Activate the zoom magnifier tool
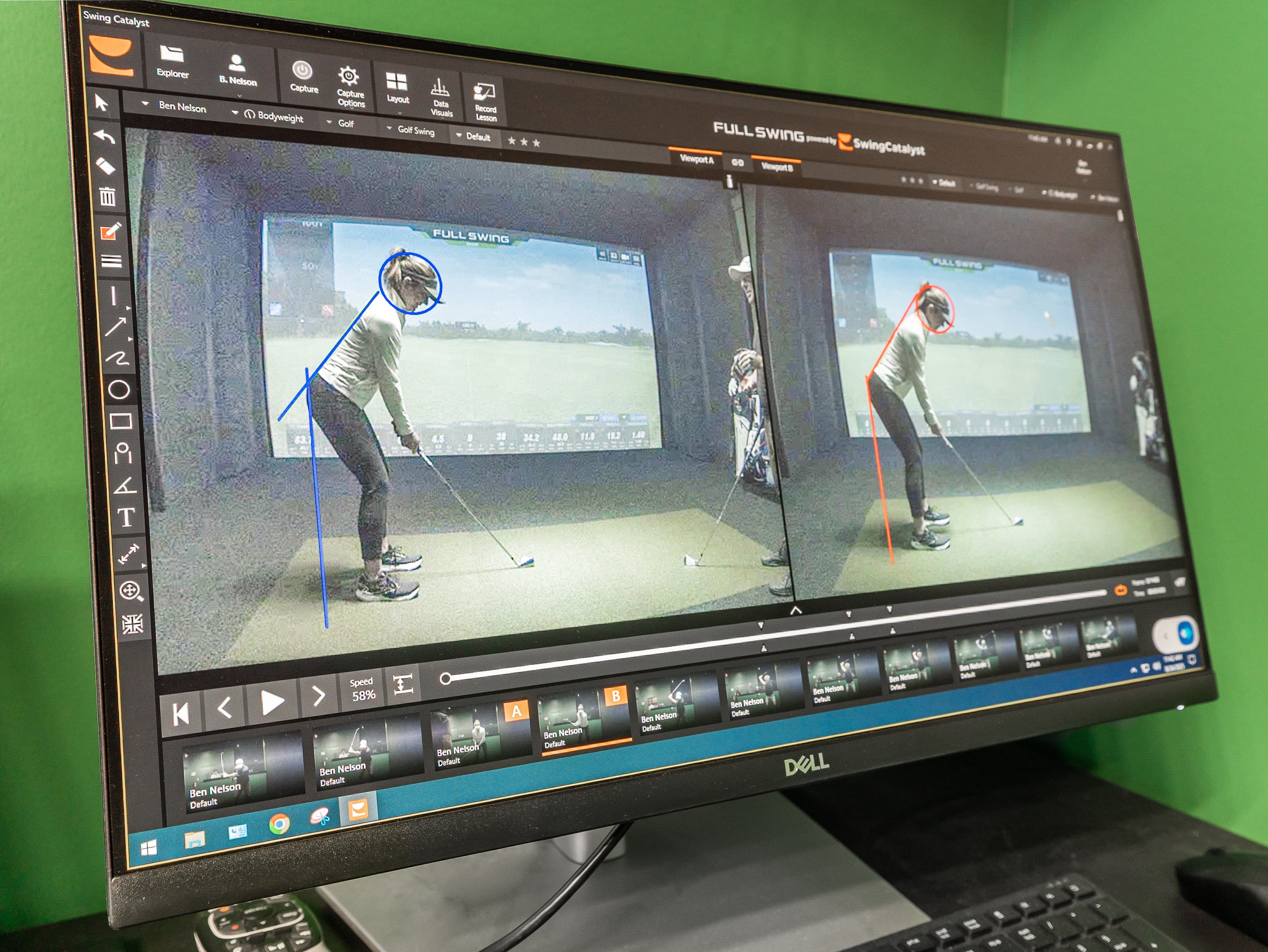The width and height of the screenshot is (1268, 952). 131,591
